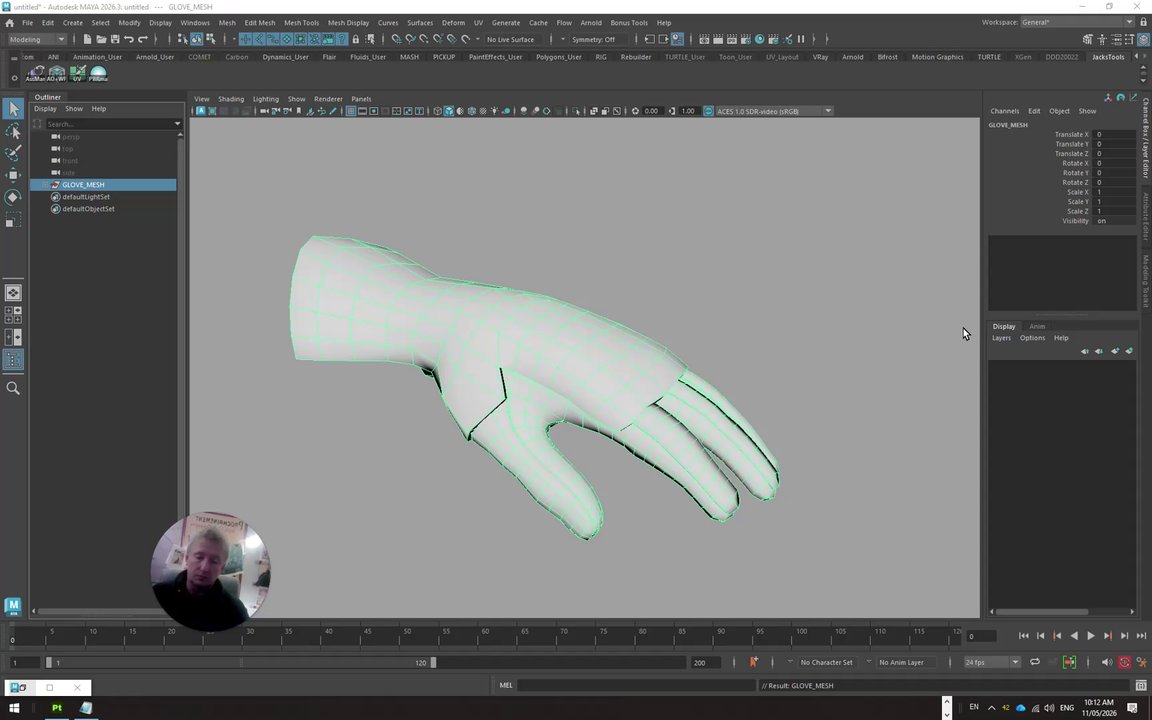This screenshot has height=720, width=1152.
Task: Click the AssMan shelf icon
Action: click(x=35, y=73)
